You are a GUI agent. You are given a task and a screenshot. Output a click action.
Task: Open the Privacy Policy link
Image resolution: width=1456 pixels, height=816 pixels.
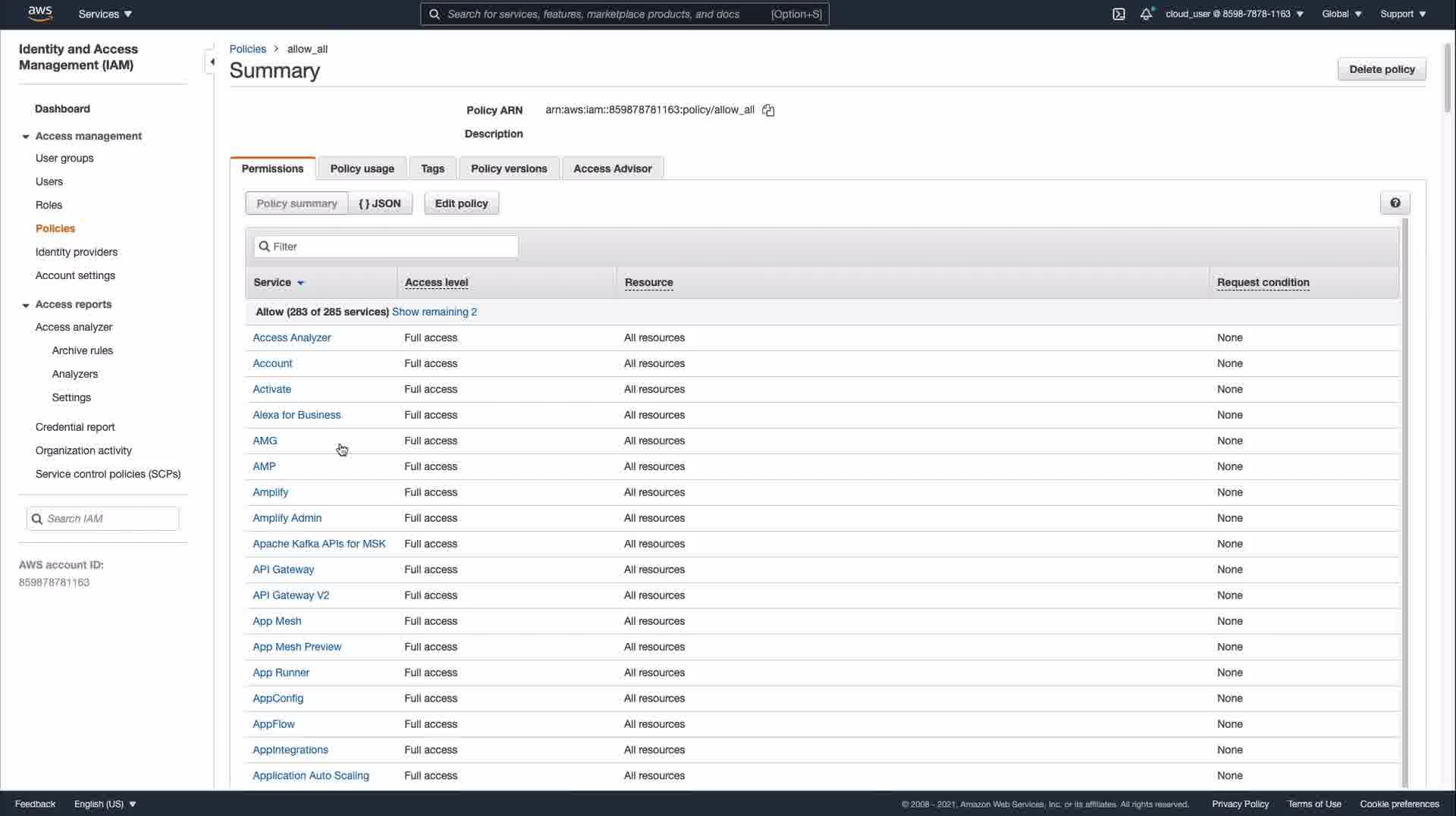[x=1240, y=804]
